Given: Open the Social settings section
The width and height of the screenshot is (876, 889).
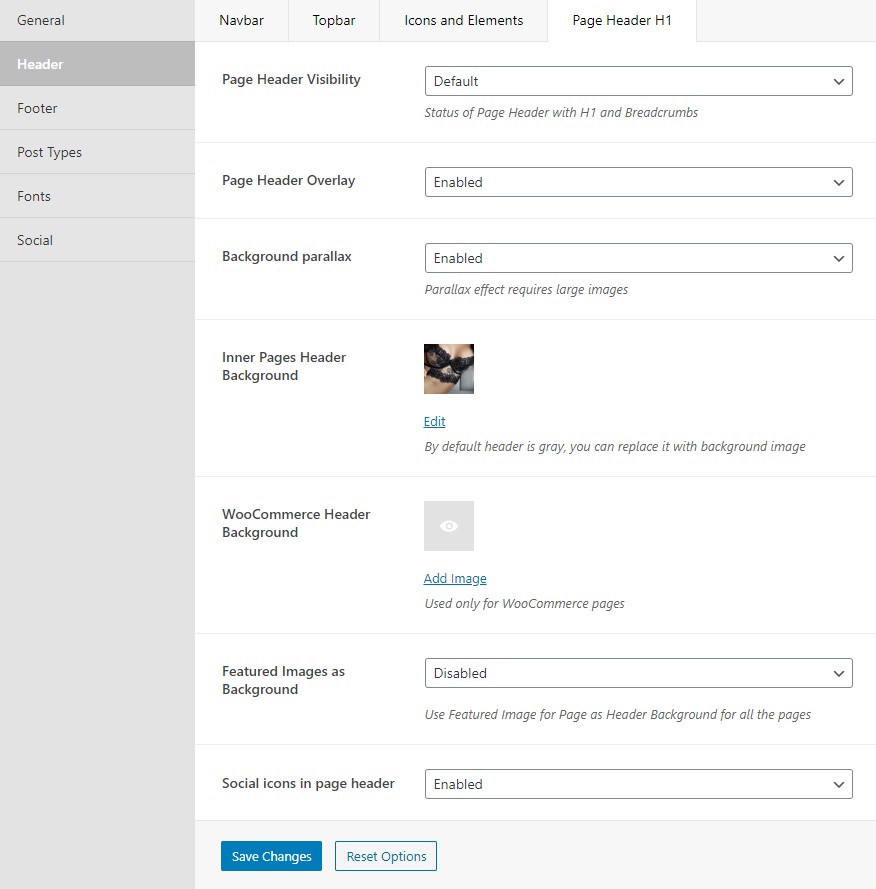Looking at the screenshot, I should tap(98, 240).
